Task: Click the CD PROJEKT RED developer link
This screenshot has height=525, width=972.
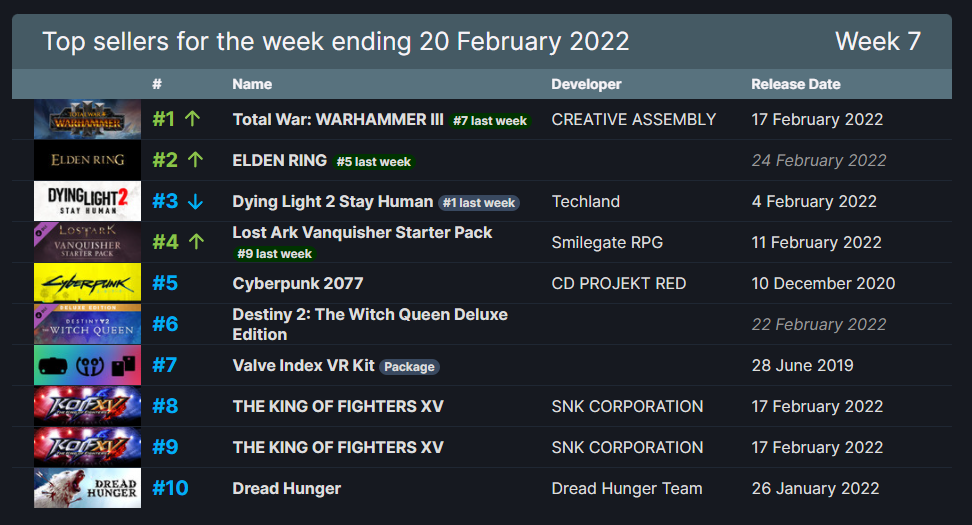Action: (x=618, y=283)
